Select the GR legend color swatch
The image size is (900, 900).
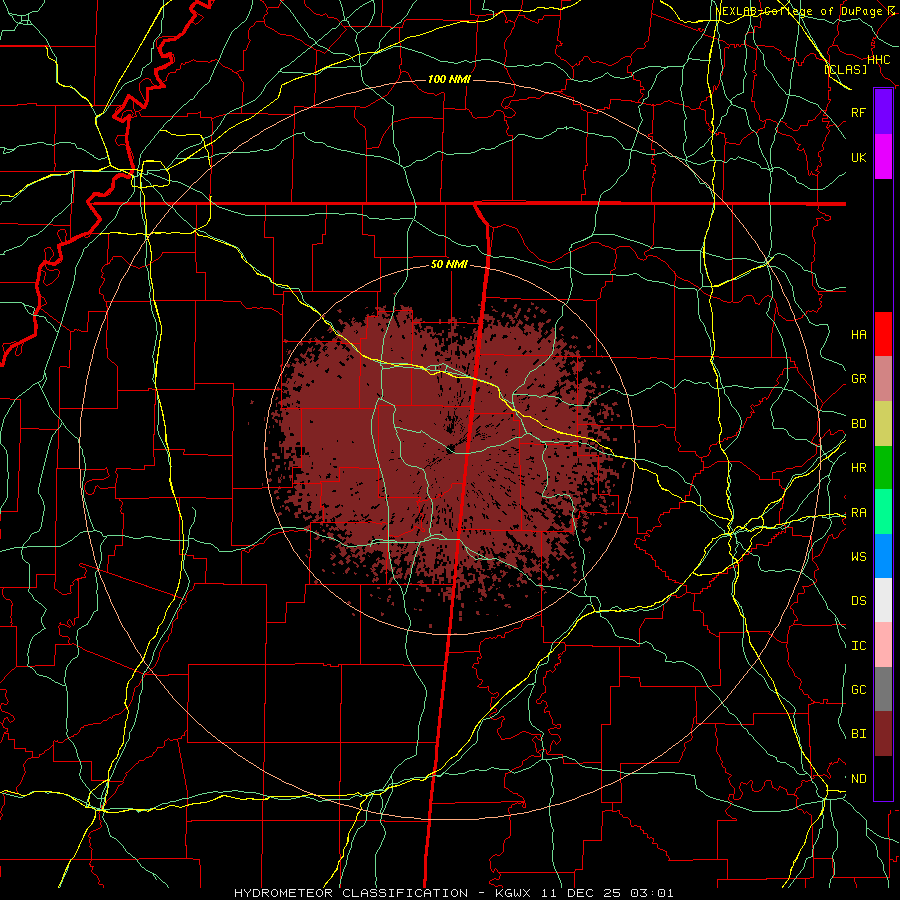click(x=883, y=379)
